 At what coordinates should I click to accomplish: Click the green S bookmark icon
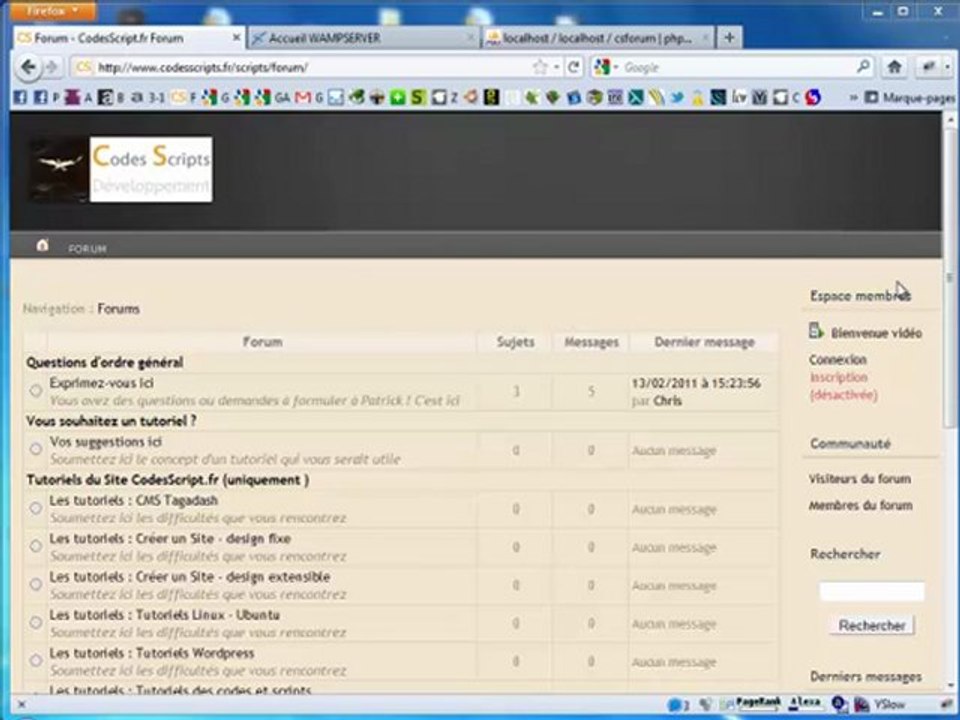(x=418, y=97)
